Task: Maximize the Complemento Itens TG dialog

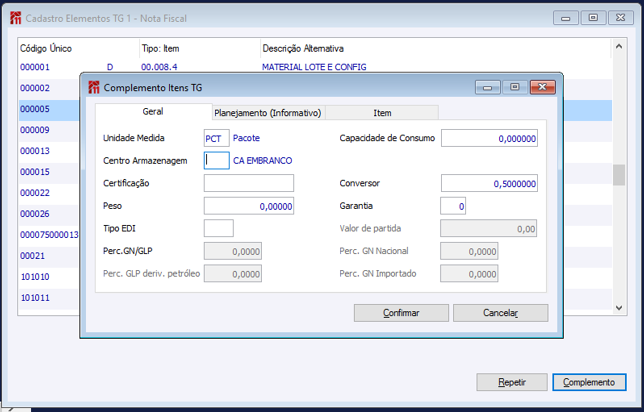Action: (515, 87)
